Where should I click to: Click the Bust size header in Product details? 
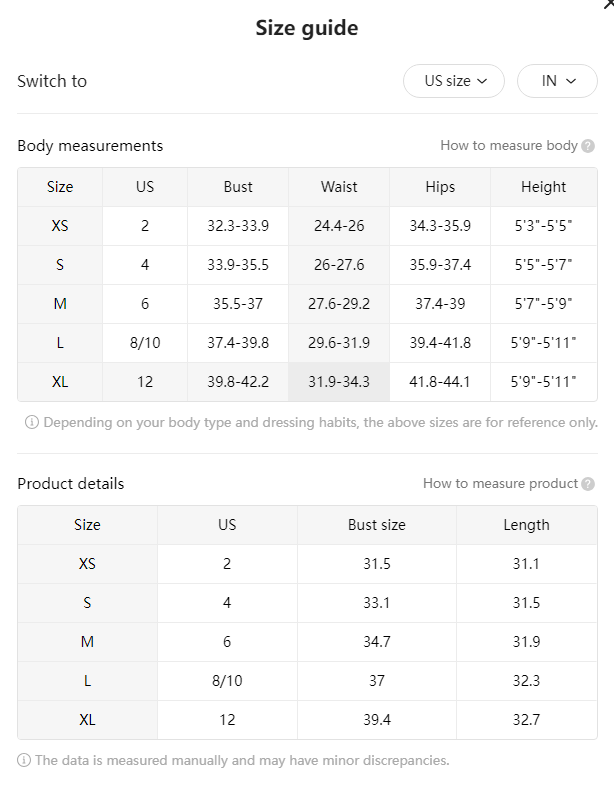[x=377, y=525]
